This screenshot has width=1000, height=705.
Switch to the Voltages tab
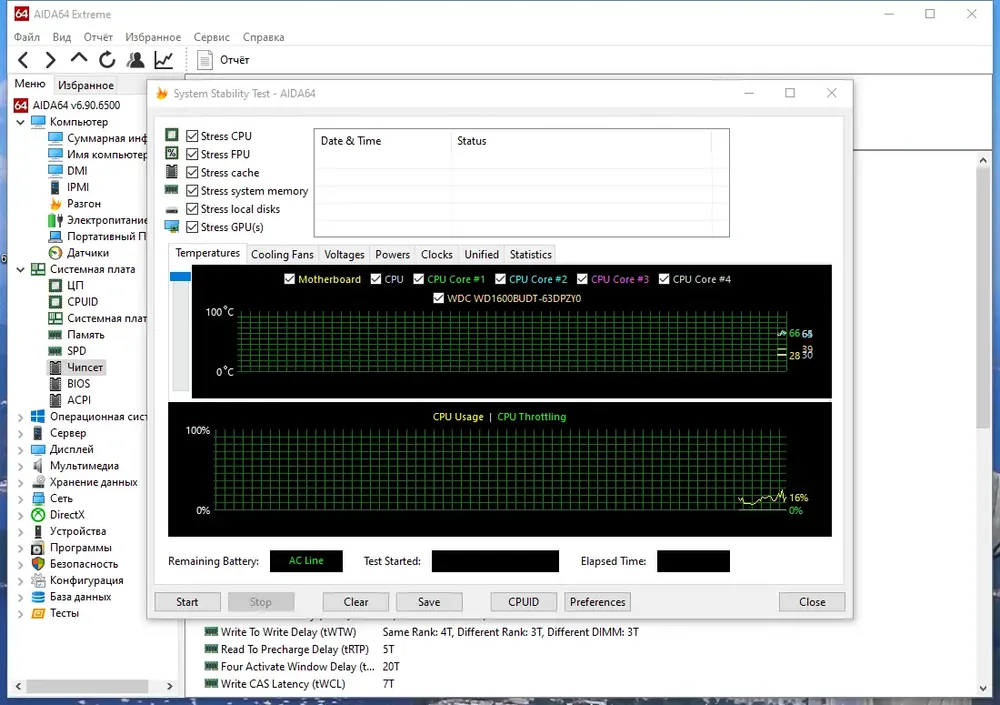point(344,255)
